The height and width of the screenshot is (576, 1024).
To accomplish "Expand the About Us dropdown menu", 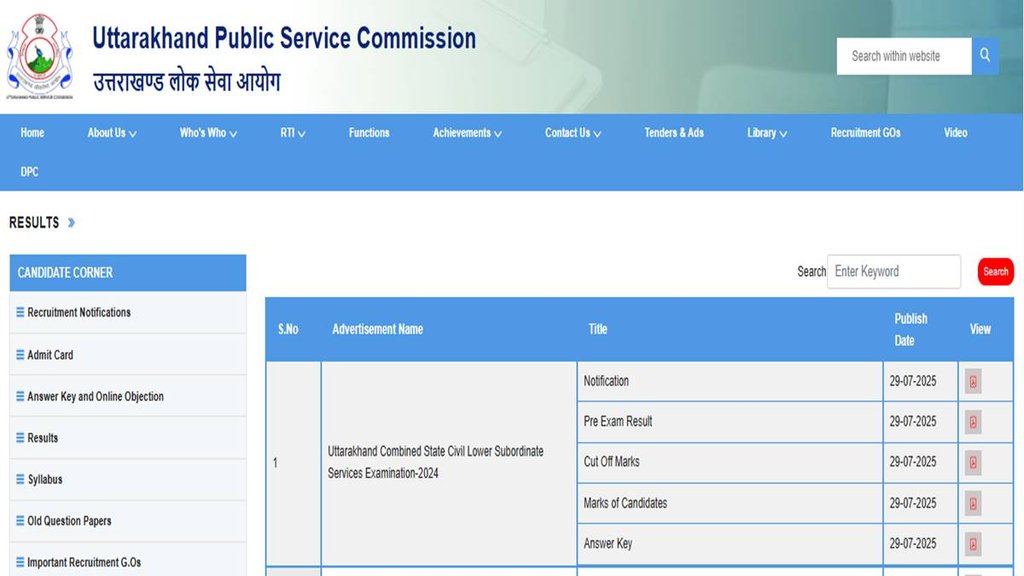I will (112, 133).
